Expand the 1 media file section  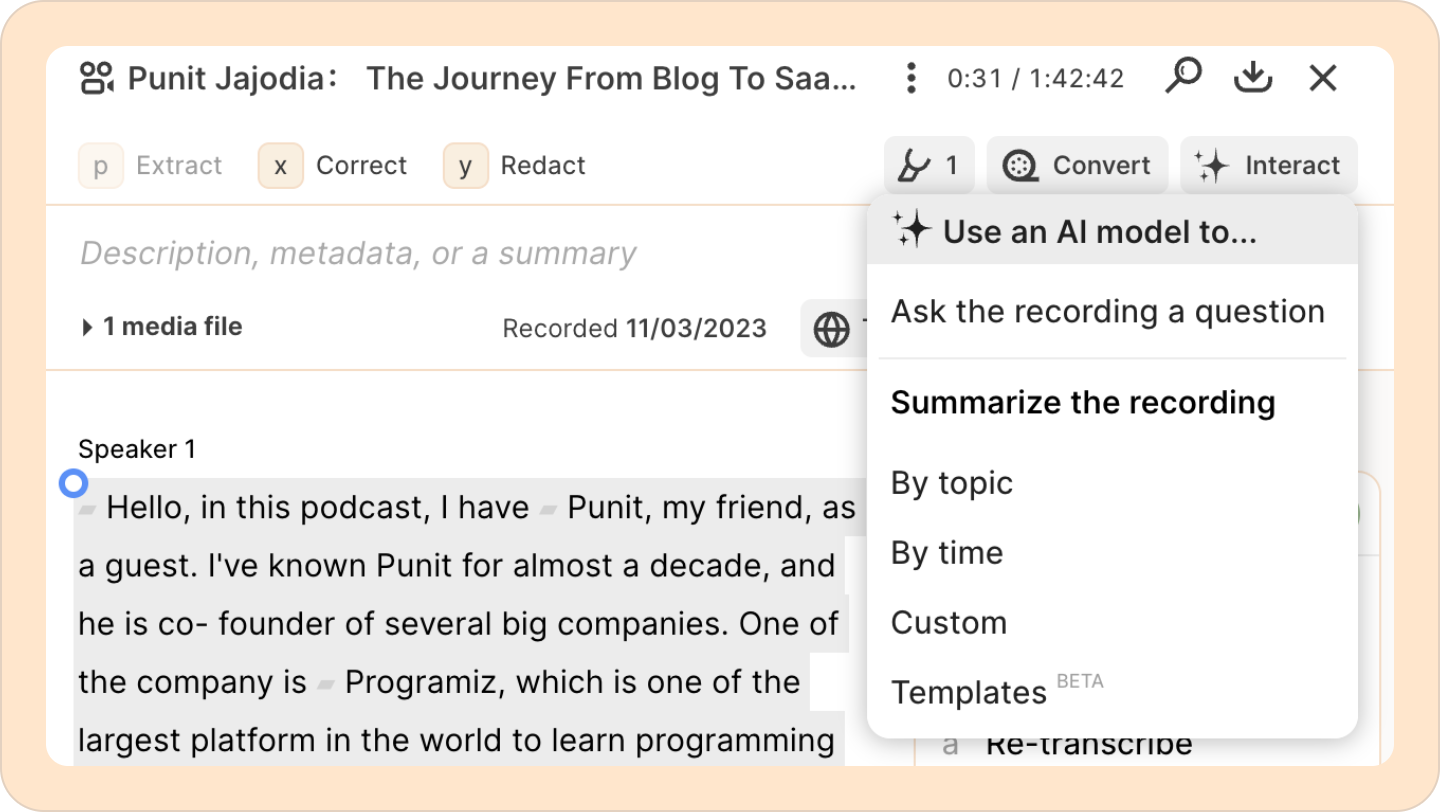pyautogui.click(x=161, y=327)
